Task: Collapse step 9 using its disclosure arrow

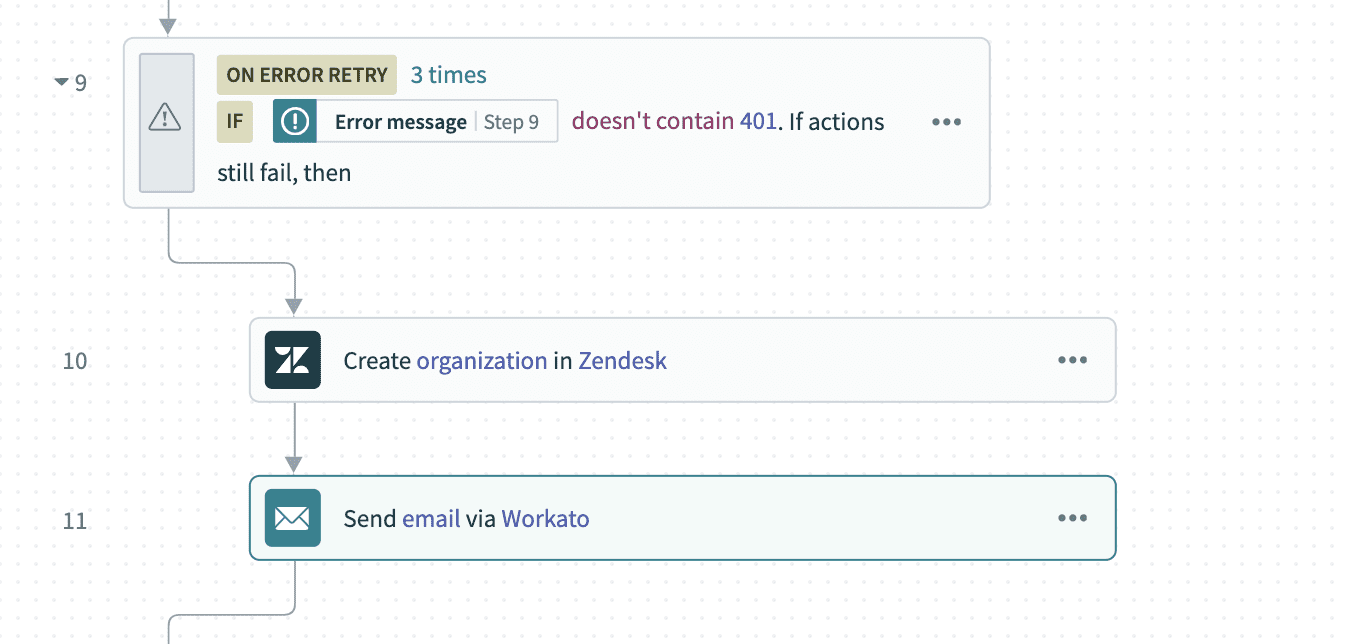Action: (61, 83)
